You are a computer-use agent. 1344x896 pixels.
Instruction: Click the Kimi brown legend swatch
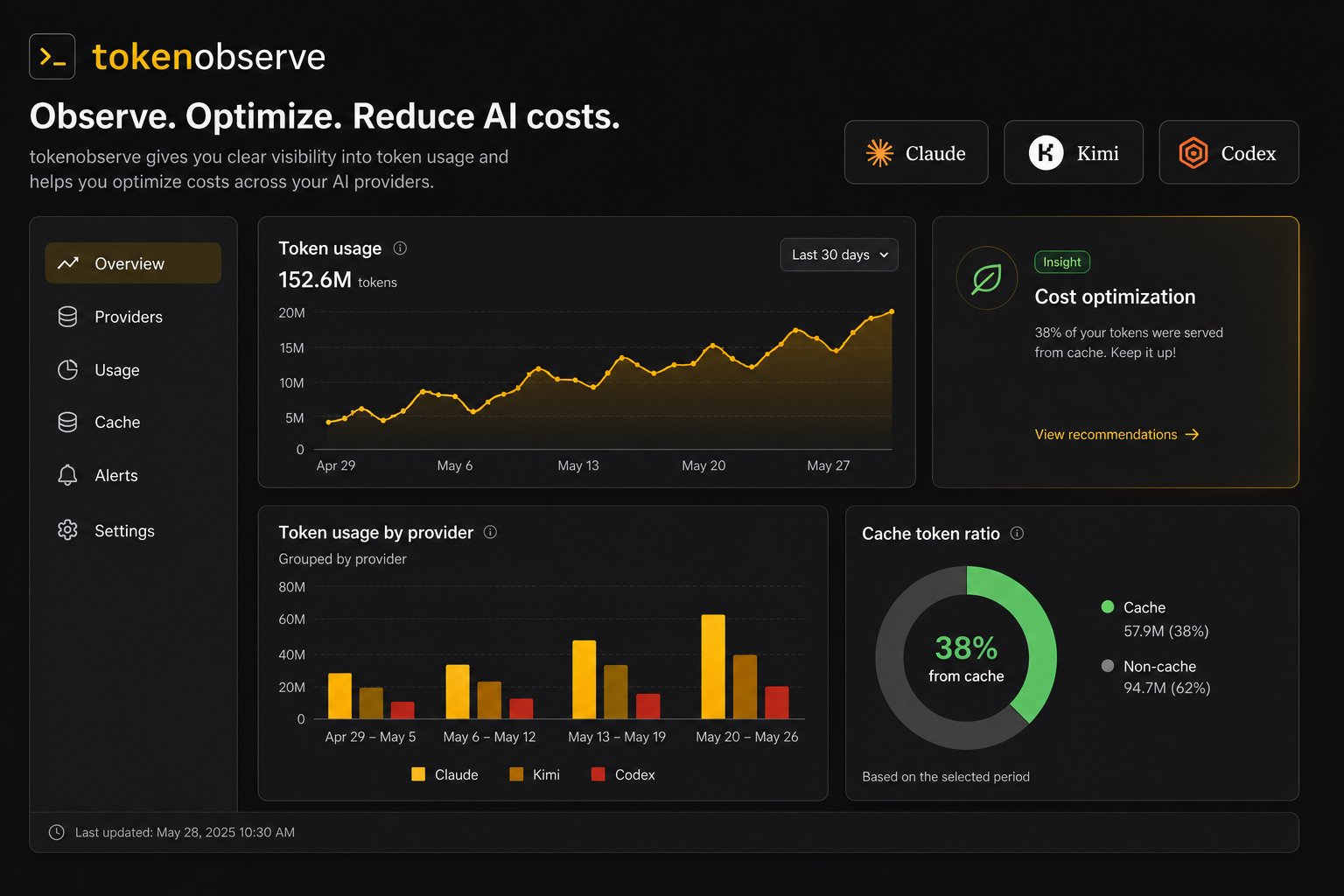(516, 774)
